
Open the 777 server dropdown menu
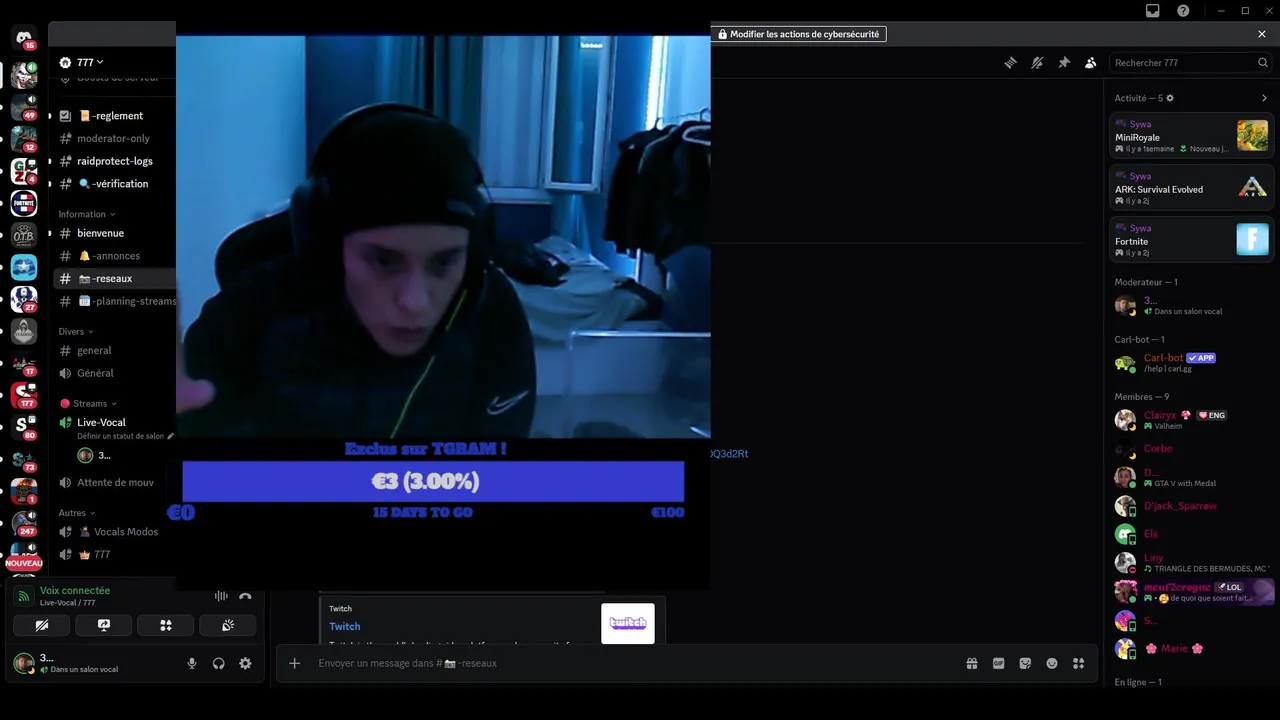82,62
